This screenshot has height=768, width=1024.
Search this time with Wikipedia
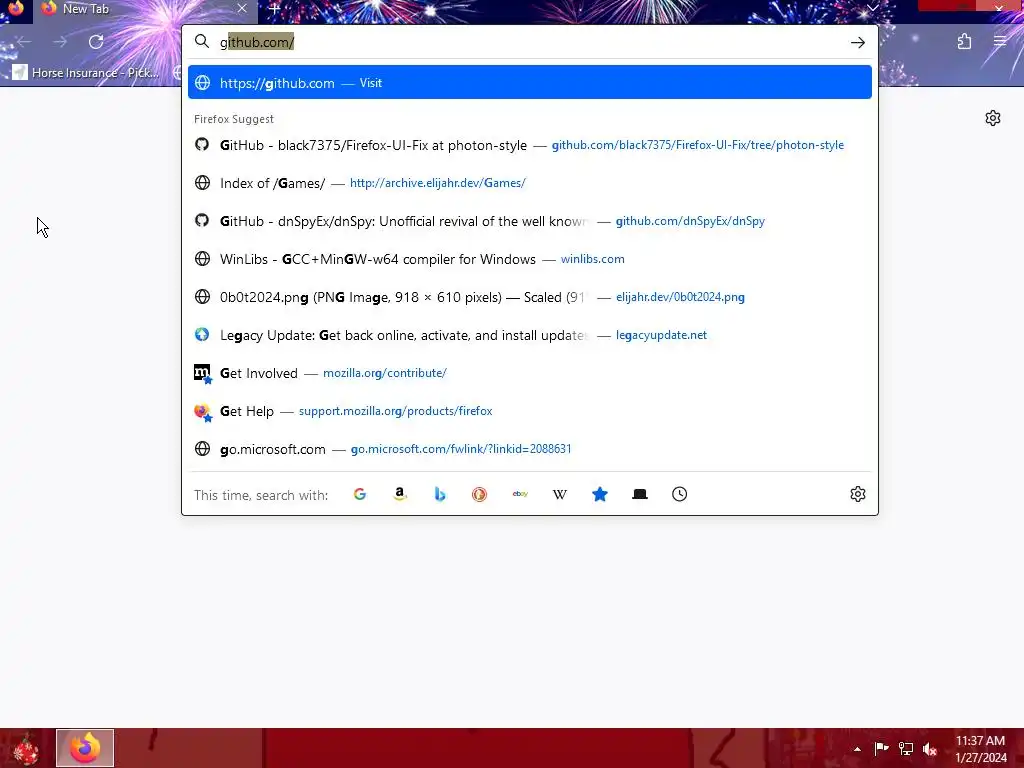(560, 494)
